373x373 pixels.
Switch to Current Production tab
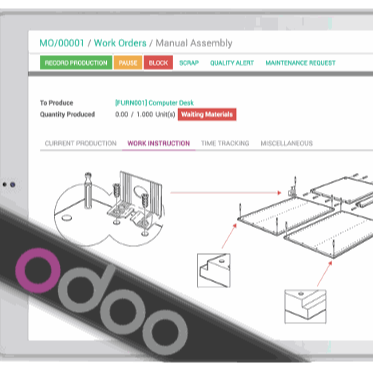pyautogui.click(x=81, y=143)
